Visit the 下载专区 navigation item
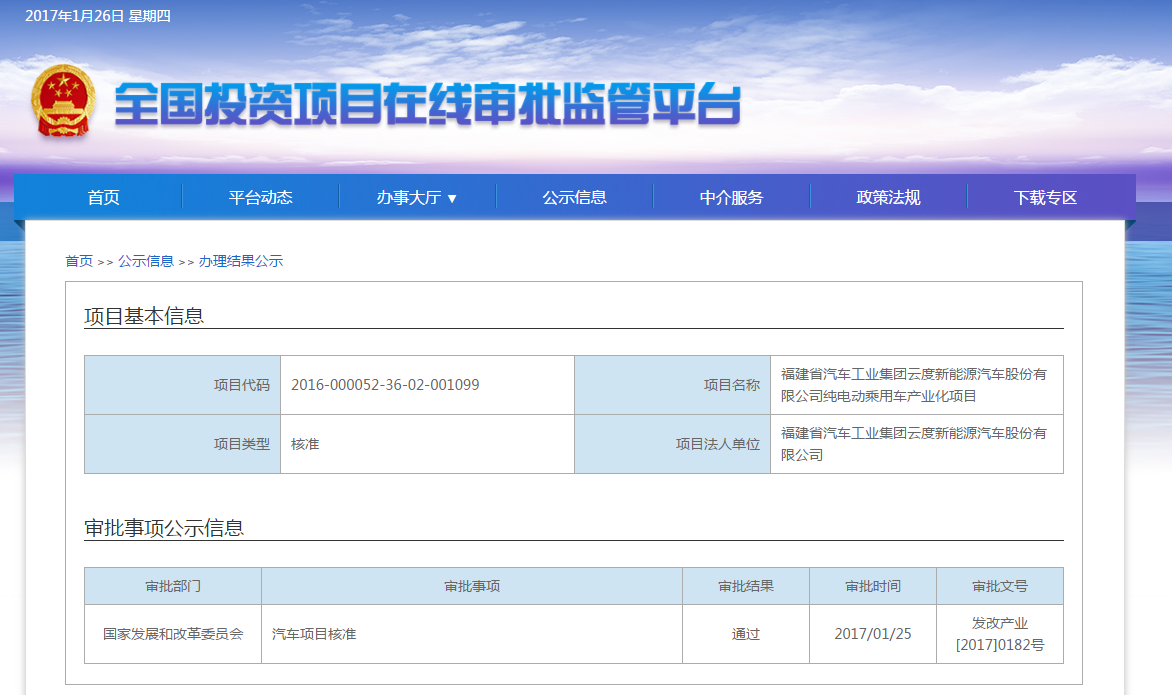The width and height of the screenshot is (1172, 695). [1045, 197]
